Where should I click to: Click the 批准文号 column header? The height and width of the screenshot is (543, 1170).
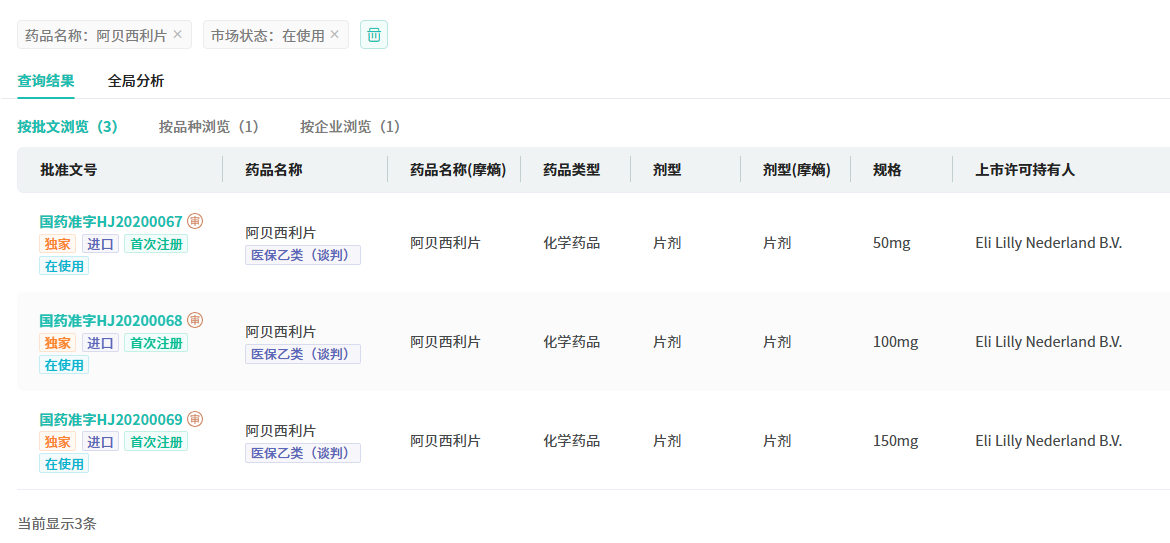(x=69, y=170)
